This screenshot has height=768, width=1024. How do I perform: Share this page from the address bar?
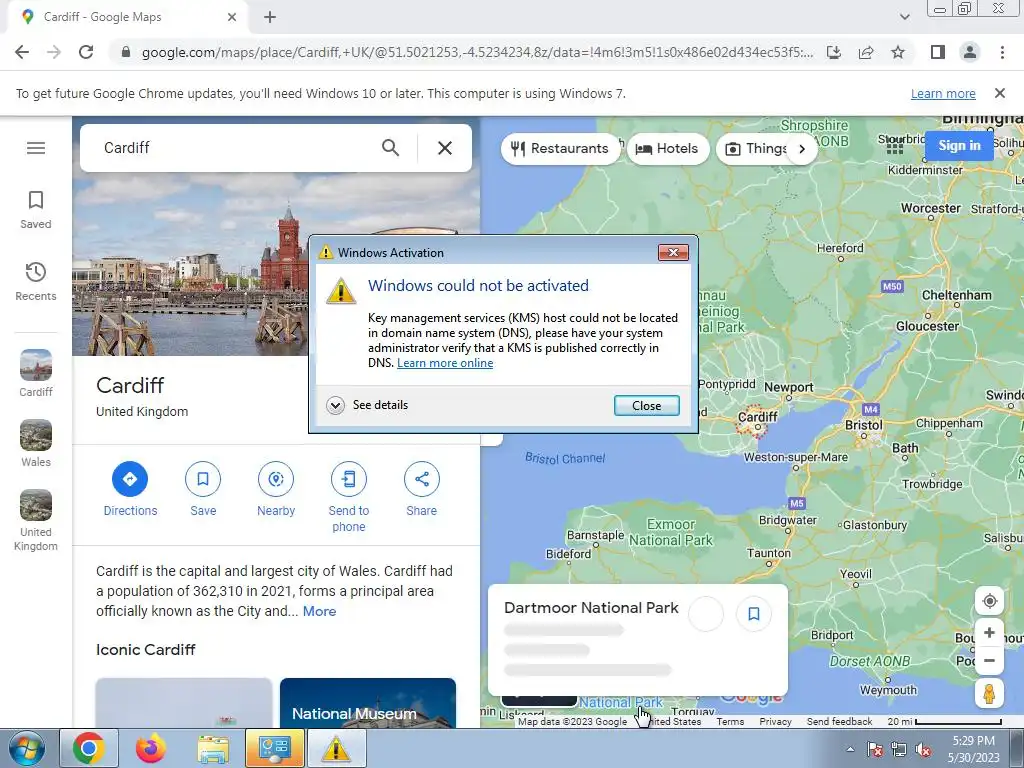pos(866,52)
